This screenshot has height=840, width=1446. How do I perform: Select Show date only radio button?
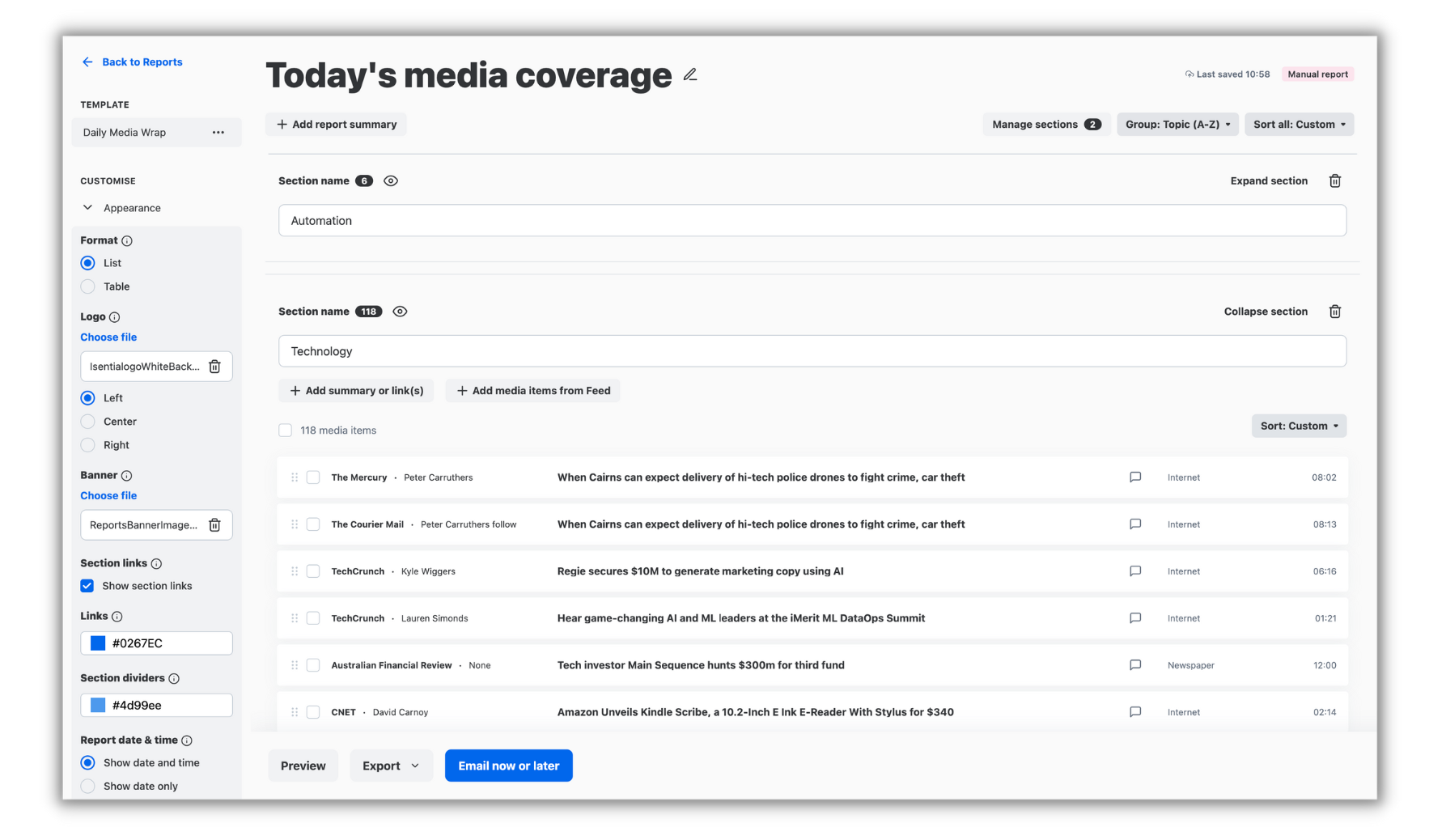point(88,787)
